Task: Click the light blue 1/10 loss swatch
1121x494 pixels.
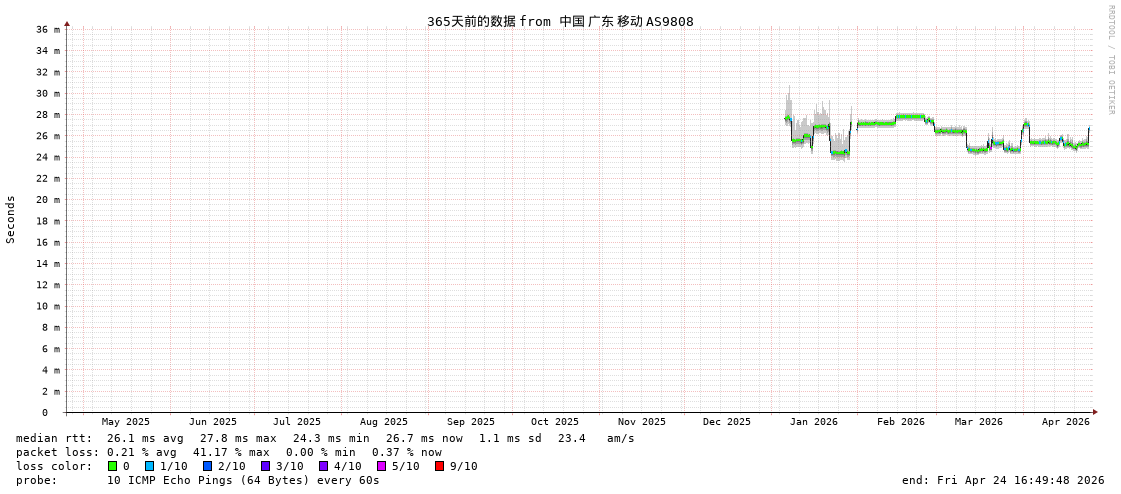Action: pyautogui.click(x=149, y=466)
